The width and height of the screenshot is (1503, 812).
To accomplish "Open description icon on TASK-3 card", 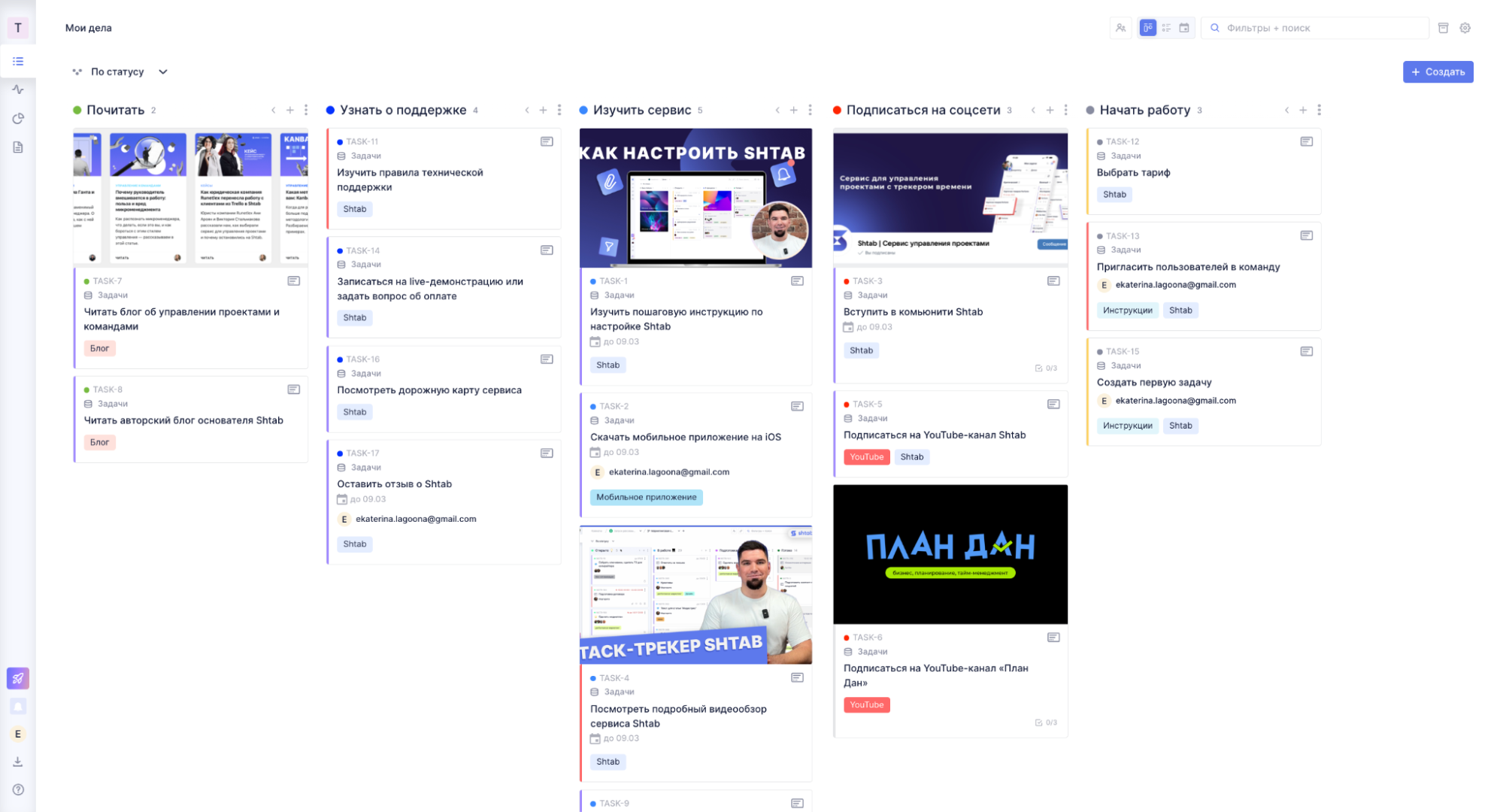I will (x=1053, y=280).
